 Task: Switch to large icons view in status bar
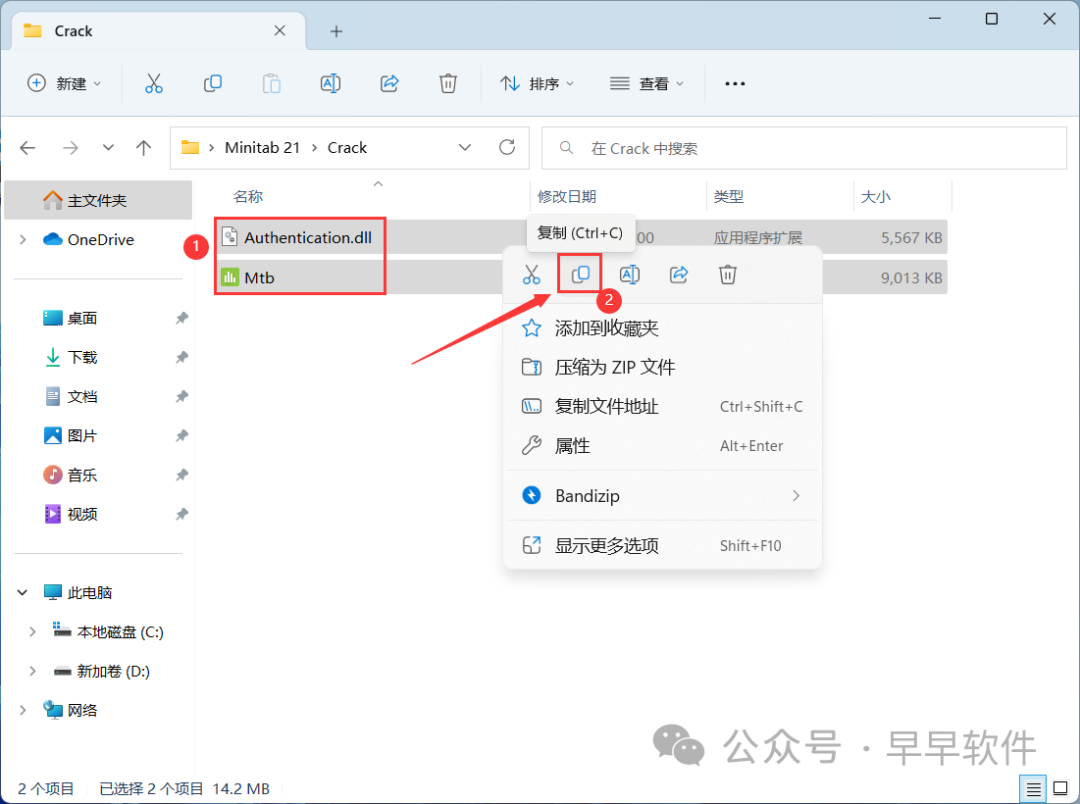1060,788
